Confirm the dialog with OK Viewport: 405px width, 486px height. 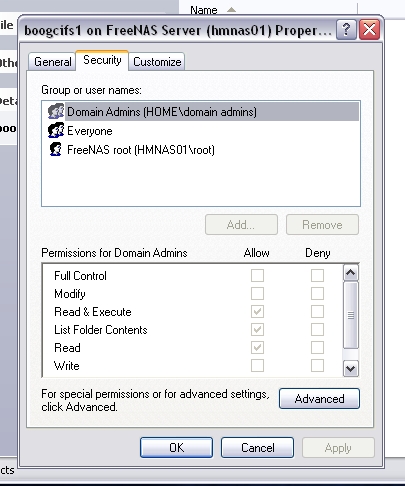pos(176,448)
